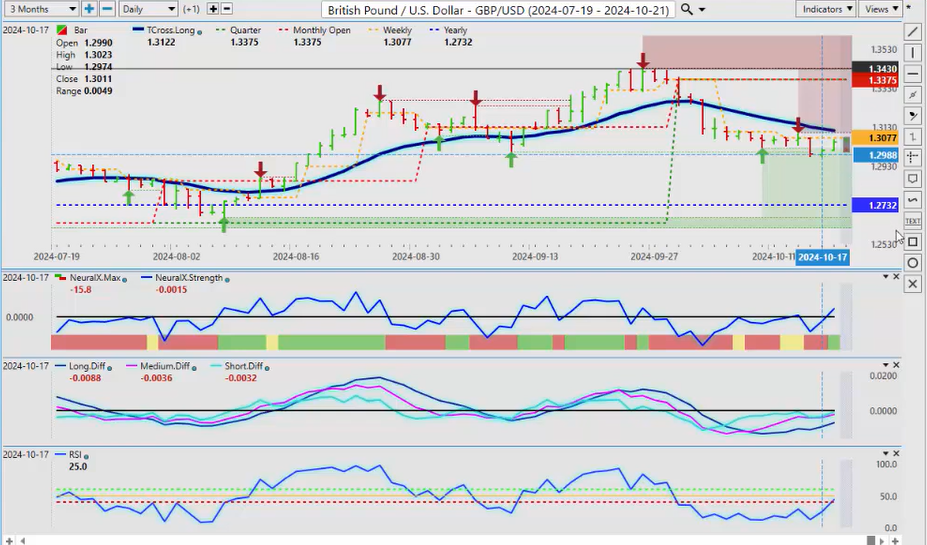Viewport: 927px width, 545px height.
Task: Open the Indicators menu
Action: pyautogui.click(x=827, y=9)
